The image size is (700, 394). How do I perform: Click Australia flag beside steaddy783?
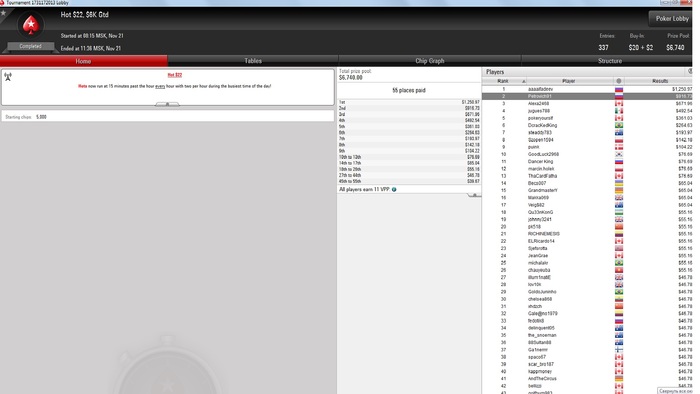[619, 133]
